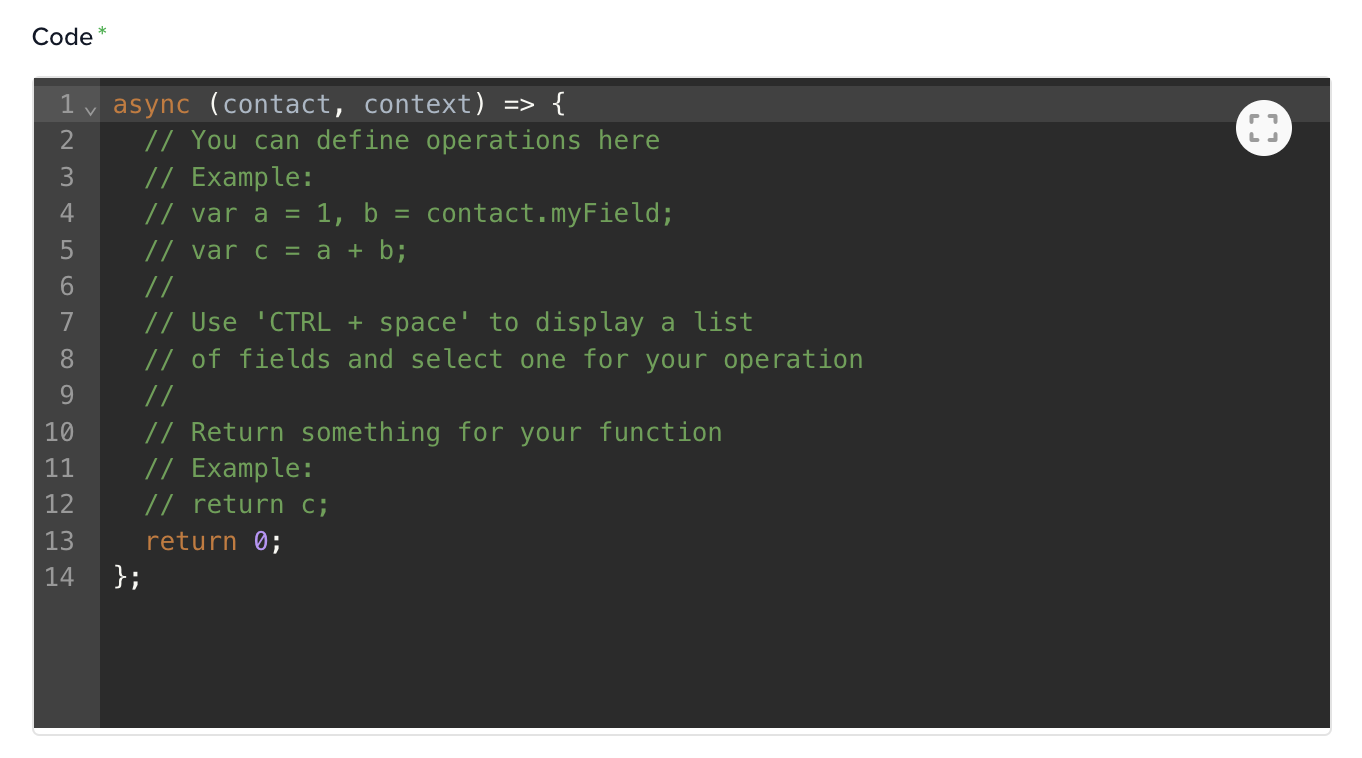The width and height of the screenshot is (1362, 758).
Task: Click the closing brace on line 14
Action: (x=121, y=577)
